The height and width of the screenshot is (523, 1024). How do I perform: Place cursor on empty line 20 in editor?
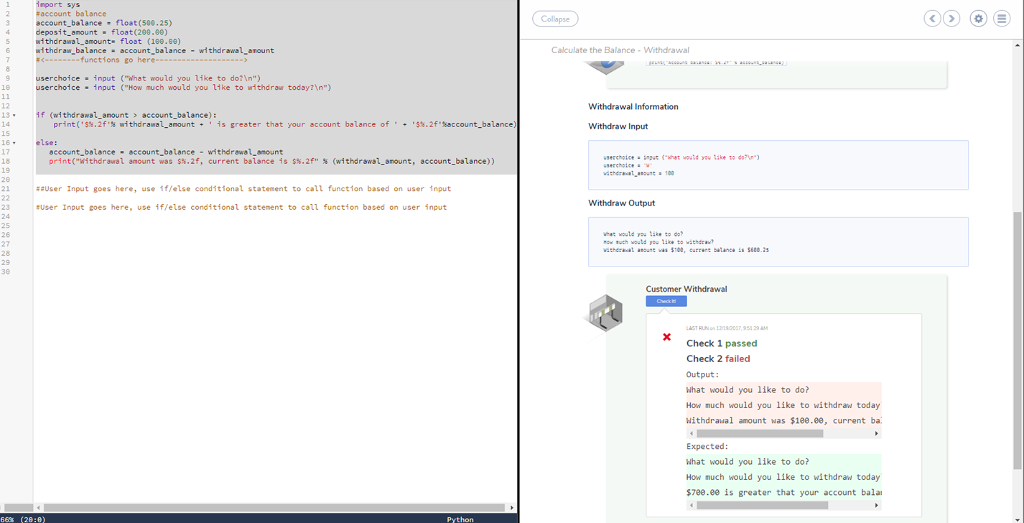click(x=200, y=180)
